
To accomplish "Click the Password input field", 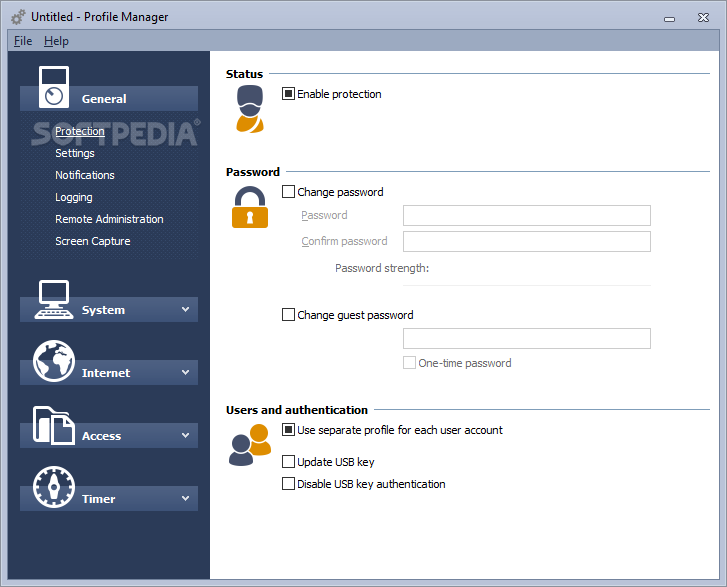I will pos(527,216).
